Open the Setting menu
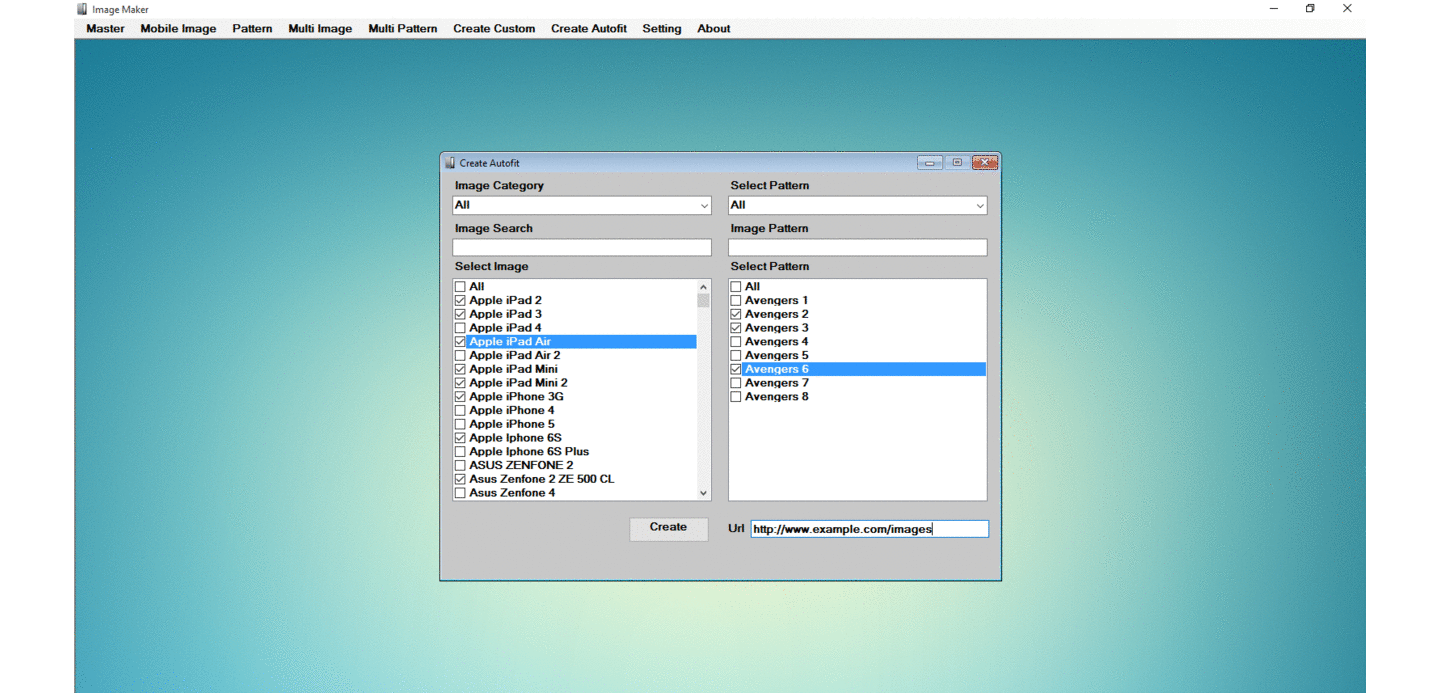Image resolution: width=1441 pixels, height=693 pixels. [661, 29]
